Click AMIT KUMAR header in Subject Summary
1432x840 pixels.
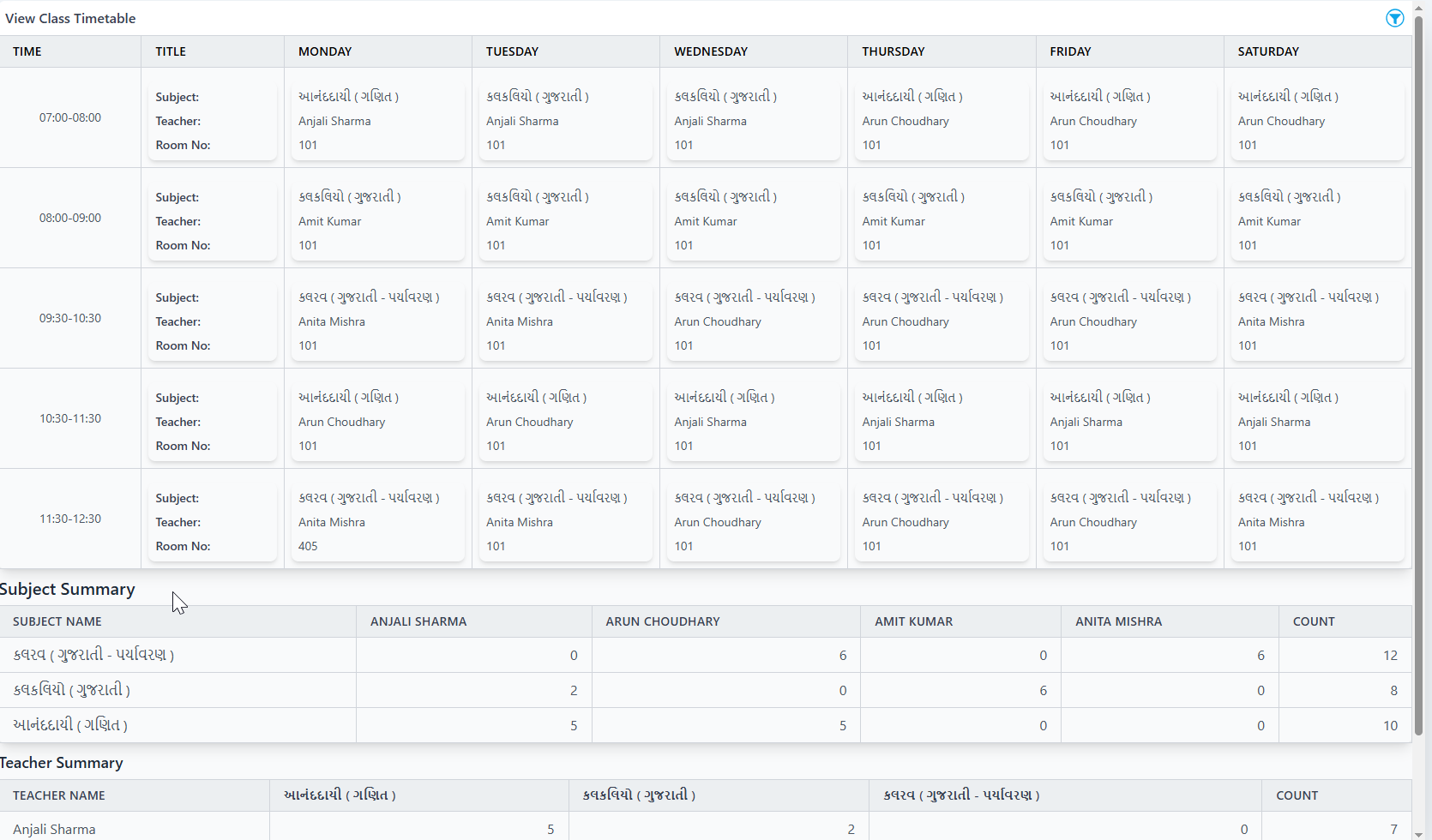[913, 621]
